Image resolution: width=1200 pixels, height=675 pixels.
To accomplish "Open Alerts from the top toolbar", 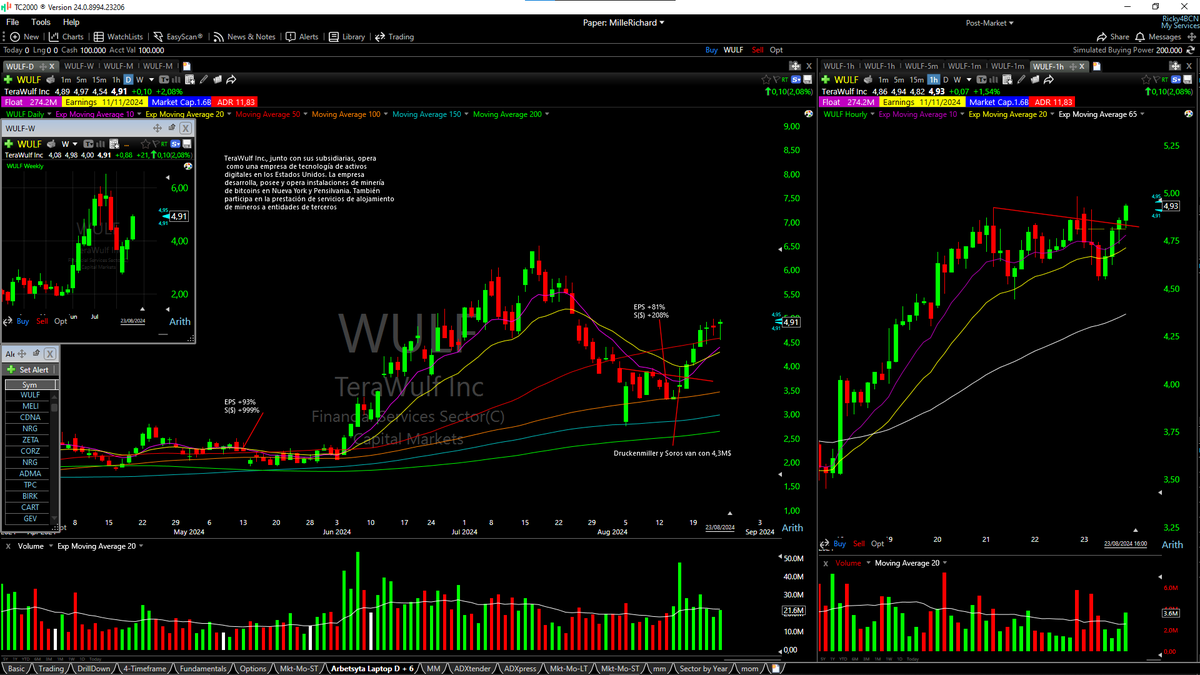I will (302, 36).
